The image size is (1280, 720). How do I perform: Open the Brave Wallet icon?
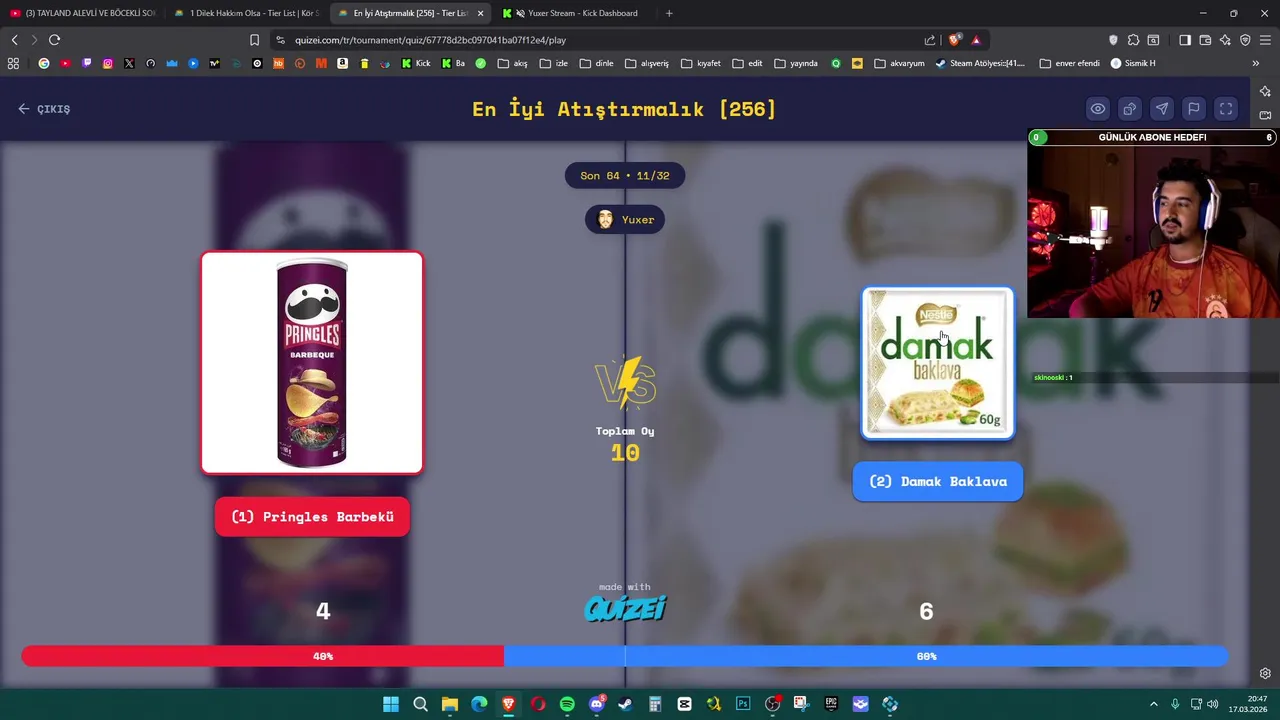point(1205,40)
